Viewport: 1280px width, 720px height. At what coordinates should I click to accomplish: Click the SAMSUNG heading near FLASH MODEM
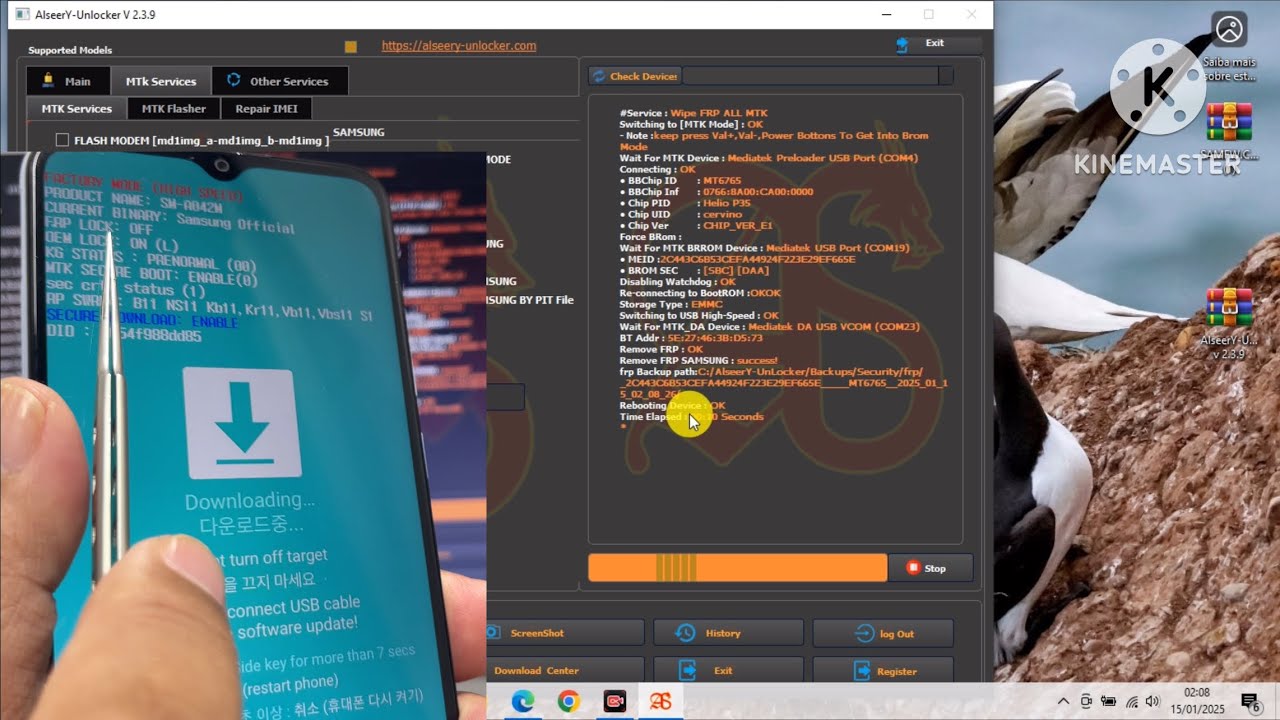coord(359,132)
